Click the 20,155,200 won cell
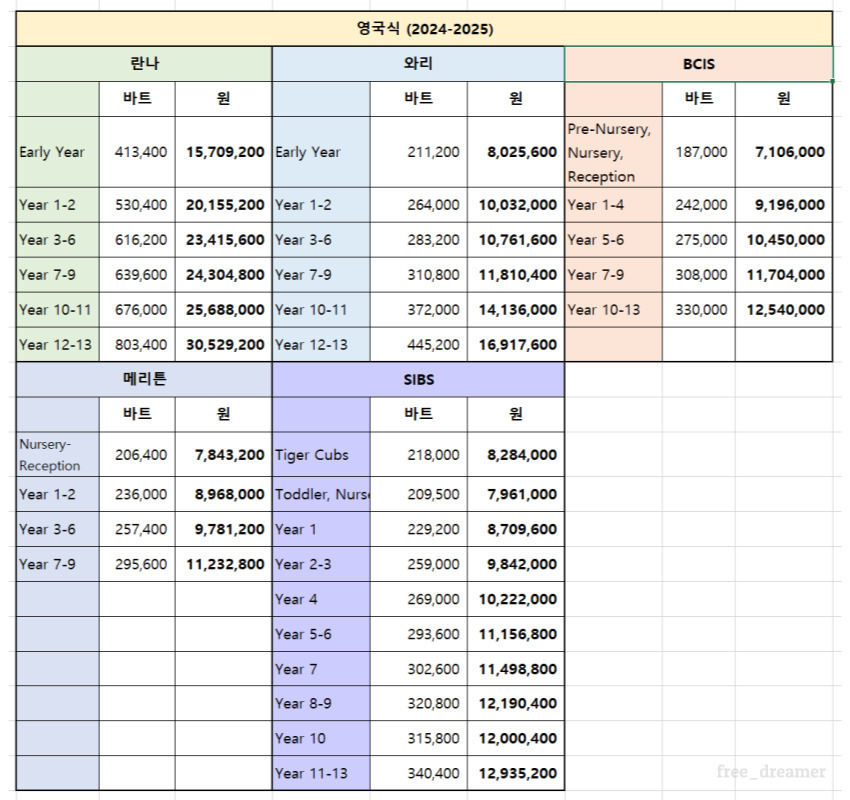850x800 pixels. click(x=223, y=205)
